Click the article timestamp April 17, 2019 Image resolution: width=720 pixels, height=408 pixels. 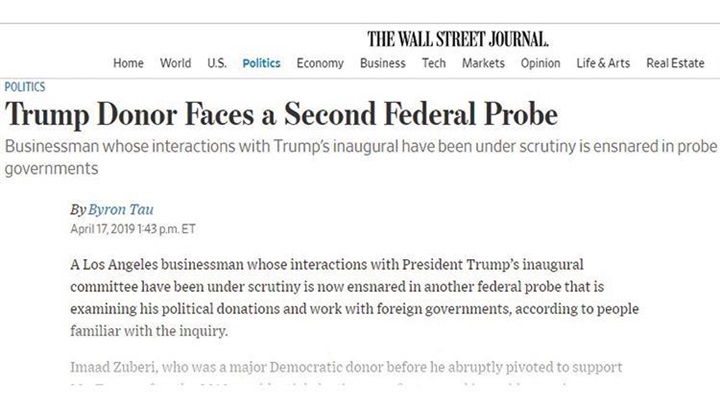point(133,229)
